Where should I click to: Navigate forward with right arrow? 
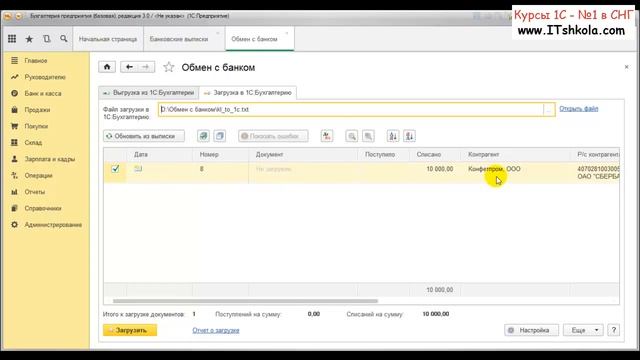pos(146,67)
